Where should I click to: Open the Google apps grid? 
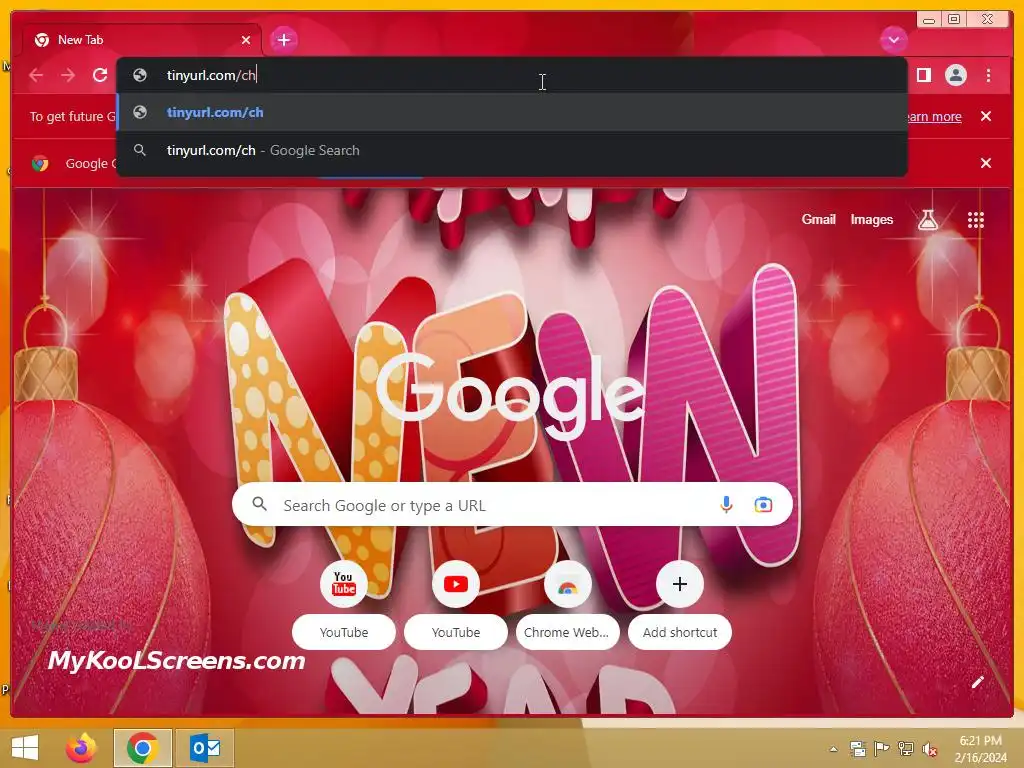coord(975,220)
